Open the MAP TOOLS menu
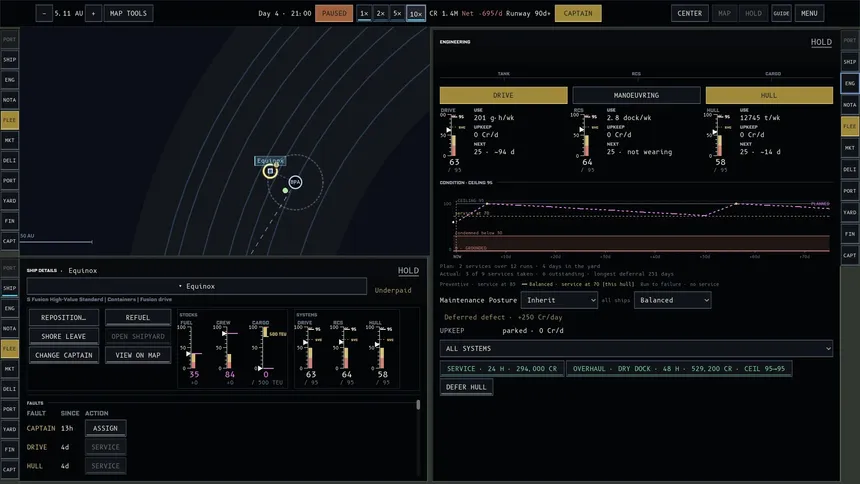This screenshot has width=860, height=484. tap(128, 13)
